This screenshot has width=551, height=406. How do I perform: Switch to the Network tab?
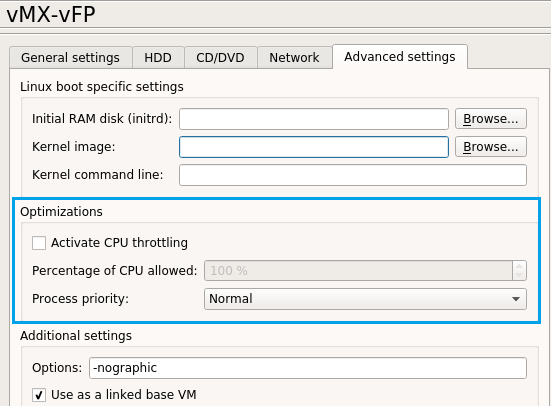point(294,57)
